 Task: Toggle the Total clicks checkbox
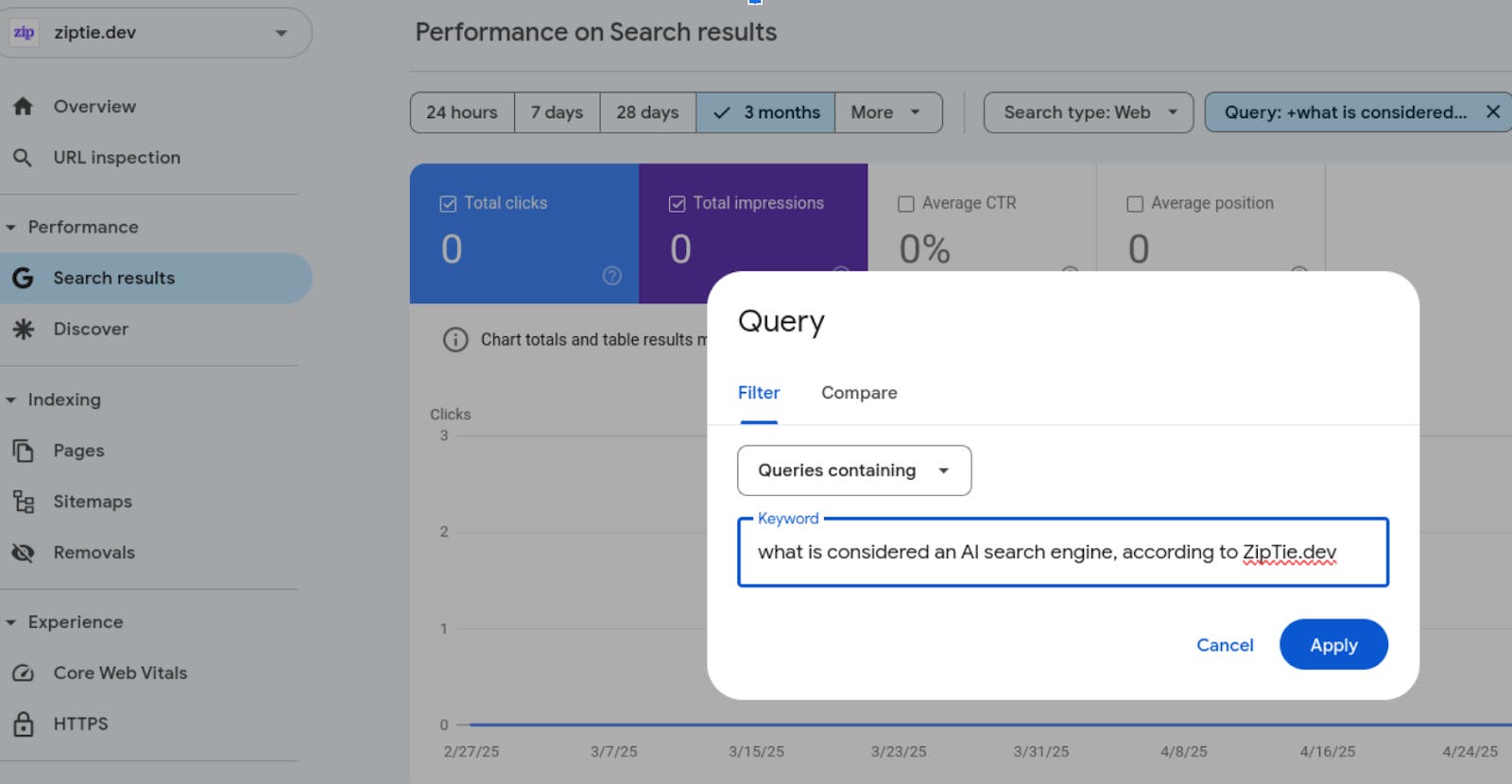coord(448,204)
